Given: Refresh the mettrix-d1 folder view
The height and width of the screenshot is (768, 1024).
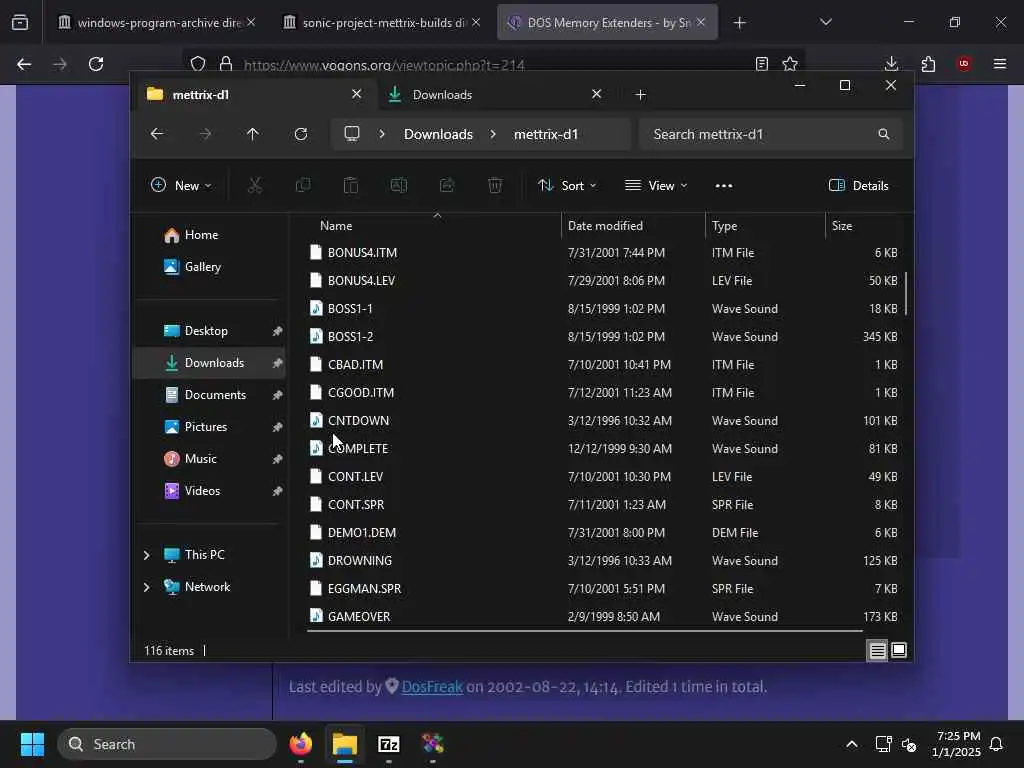Looking at the screenshot, I should (300, 134).
